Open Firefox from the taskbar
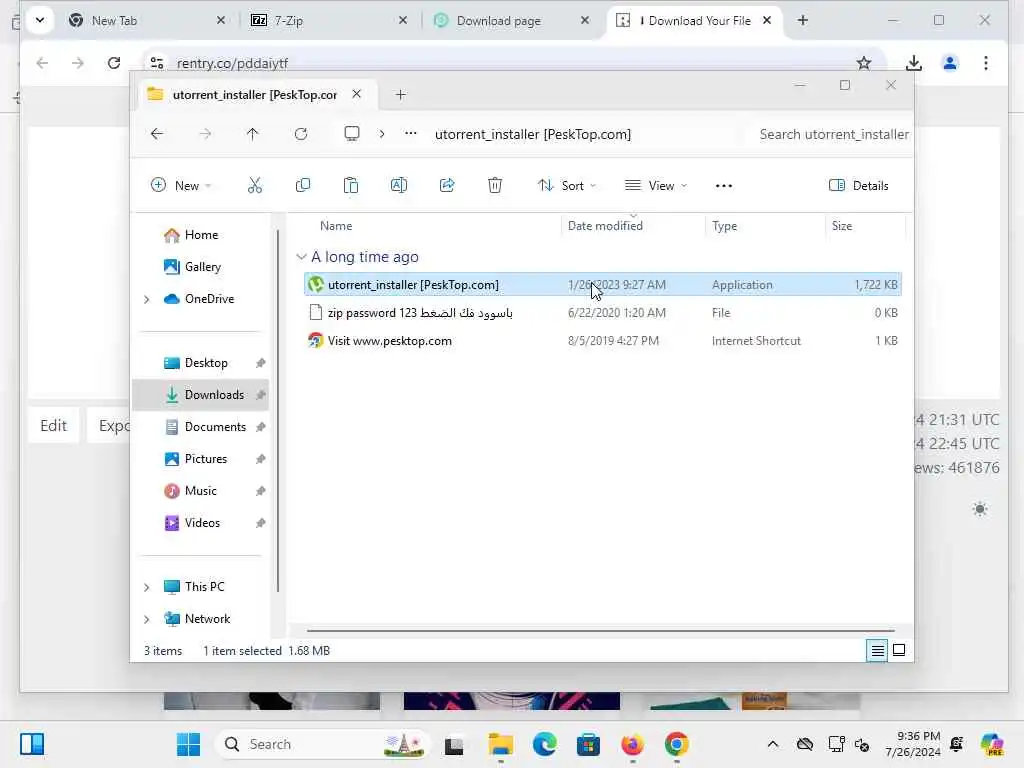Viewport: 1024px width, 768px height. [632, 744]
